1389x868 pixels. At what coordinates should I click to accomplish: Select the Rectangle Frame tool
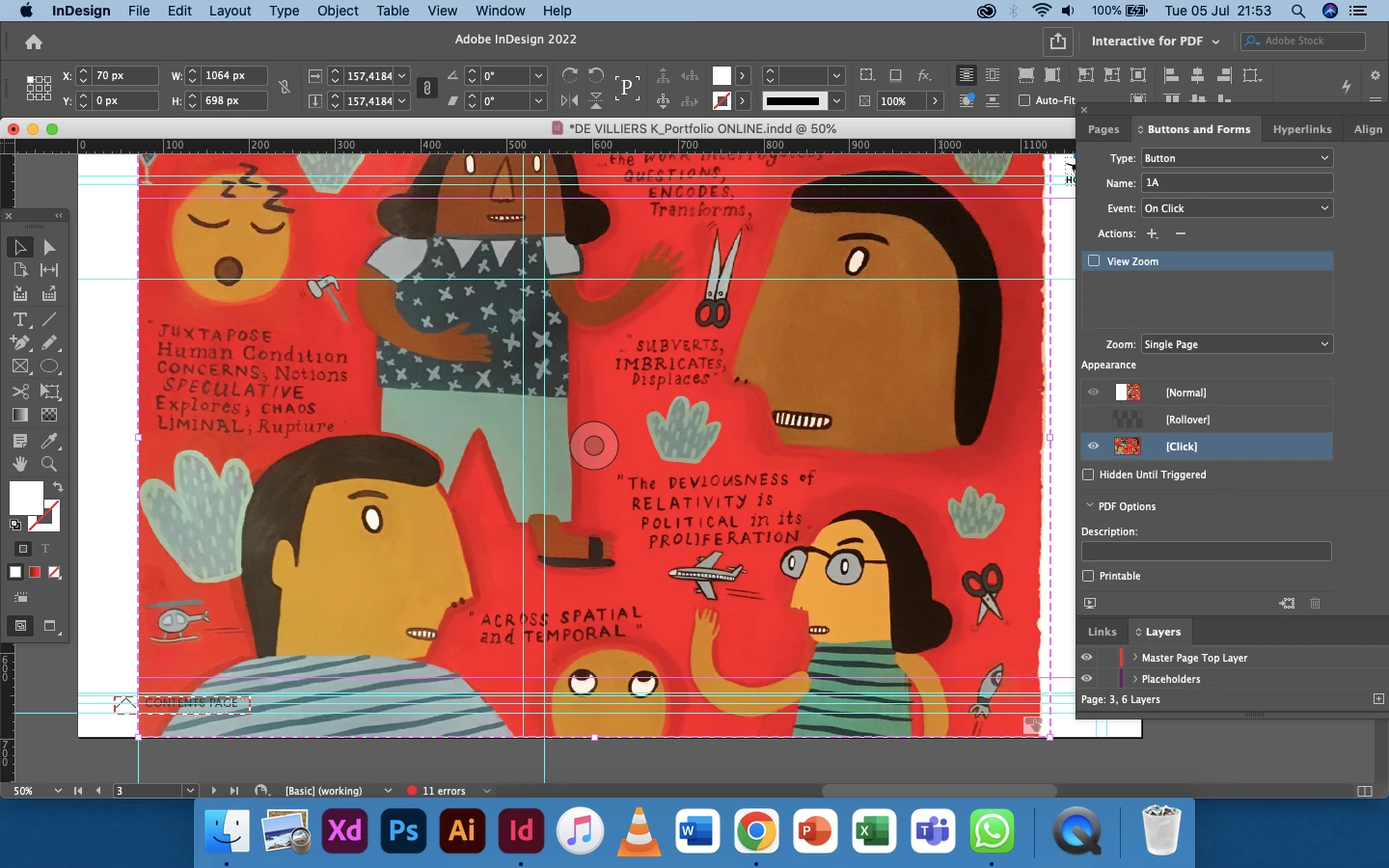click(x=20, y=366)
